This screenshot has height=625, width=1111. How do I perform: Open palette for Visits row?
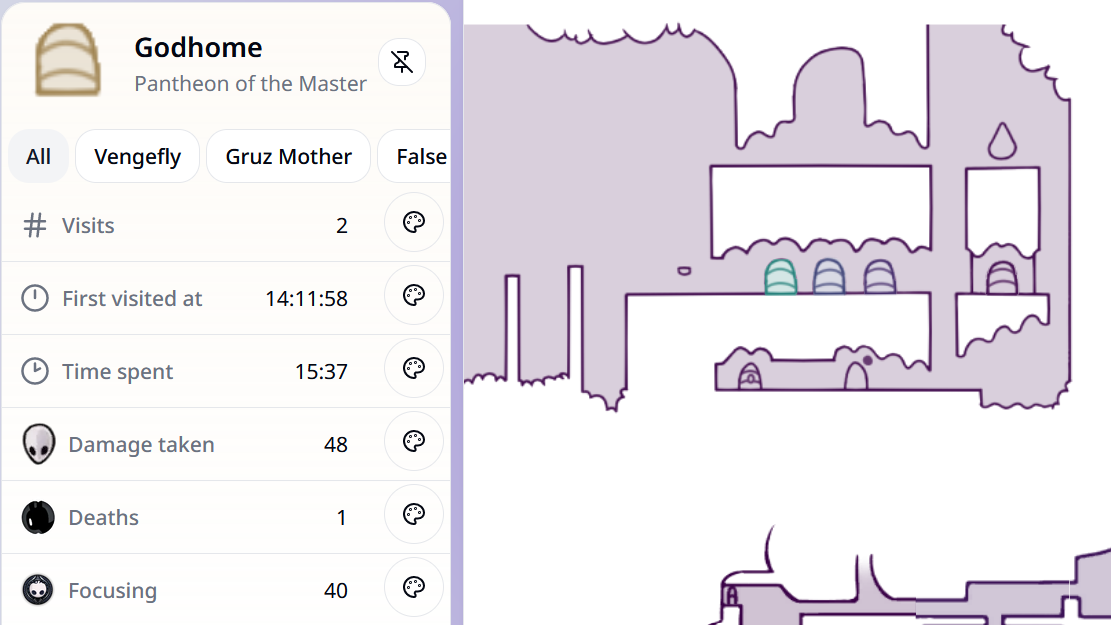(x=414, y=223)
